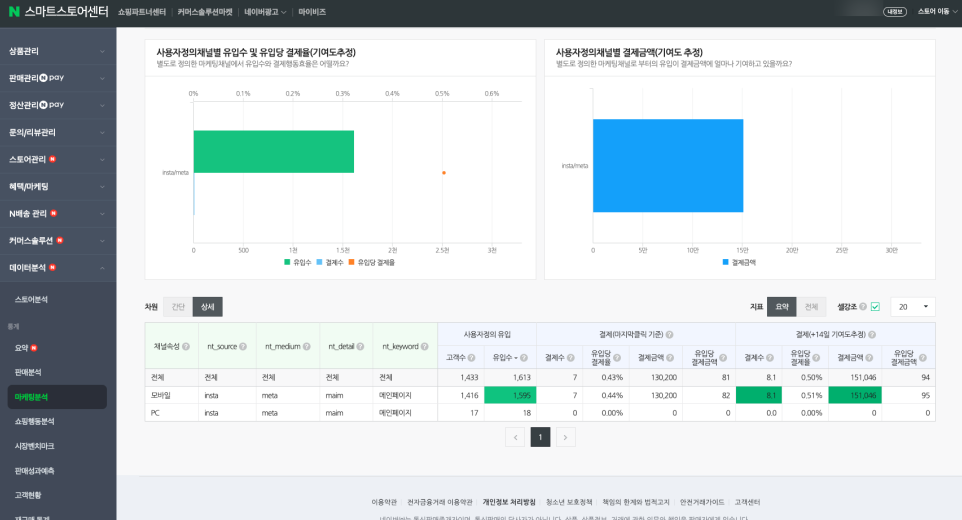Viewport: 962px width, 520px height.
Task: Expand the 상품관리 sidebar menu
Action: coord(58,52)
